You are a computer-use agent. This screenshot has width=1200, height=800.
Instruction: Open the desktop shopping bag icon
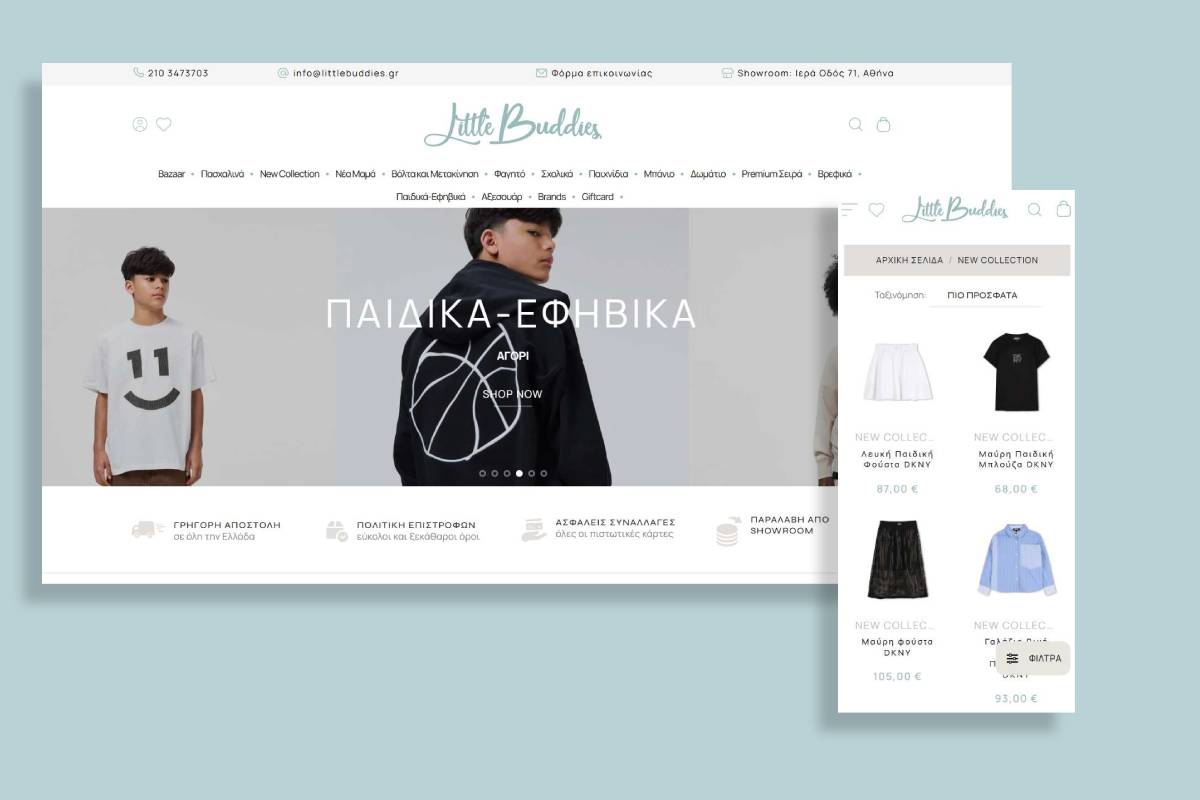tap(883, 125)
